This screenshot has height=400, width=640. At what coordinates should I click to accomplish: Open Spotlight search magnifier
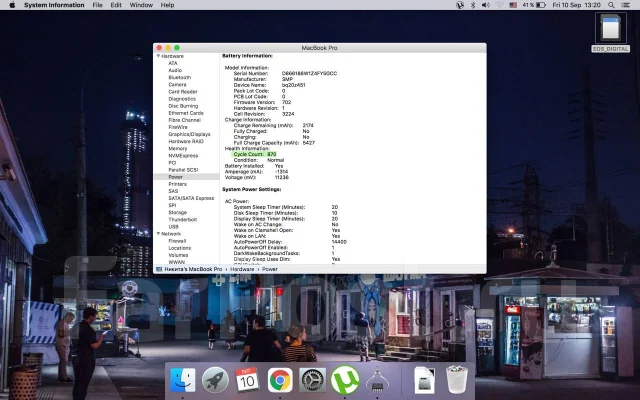pyautogui.click(x=611, y=5)
